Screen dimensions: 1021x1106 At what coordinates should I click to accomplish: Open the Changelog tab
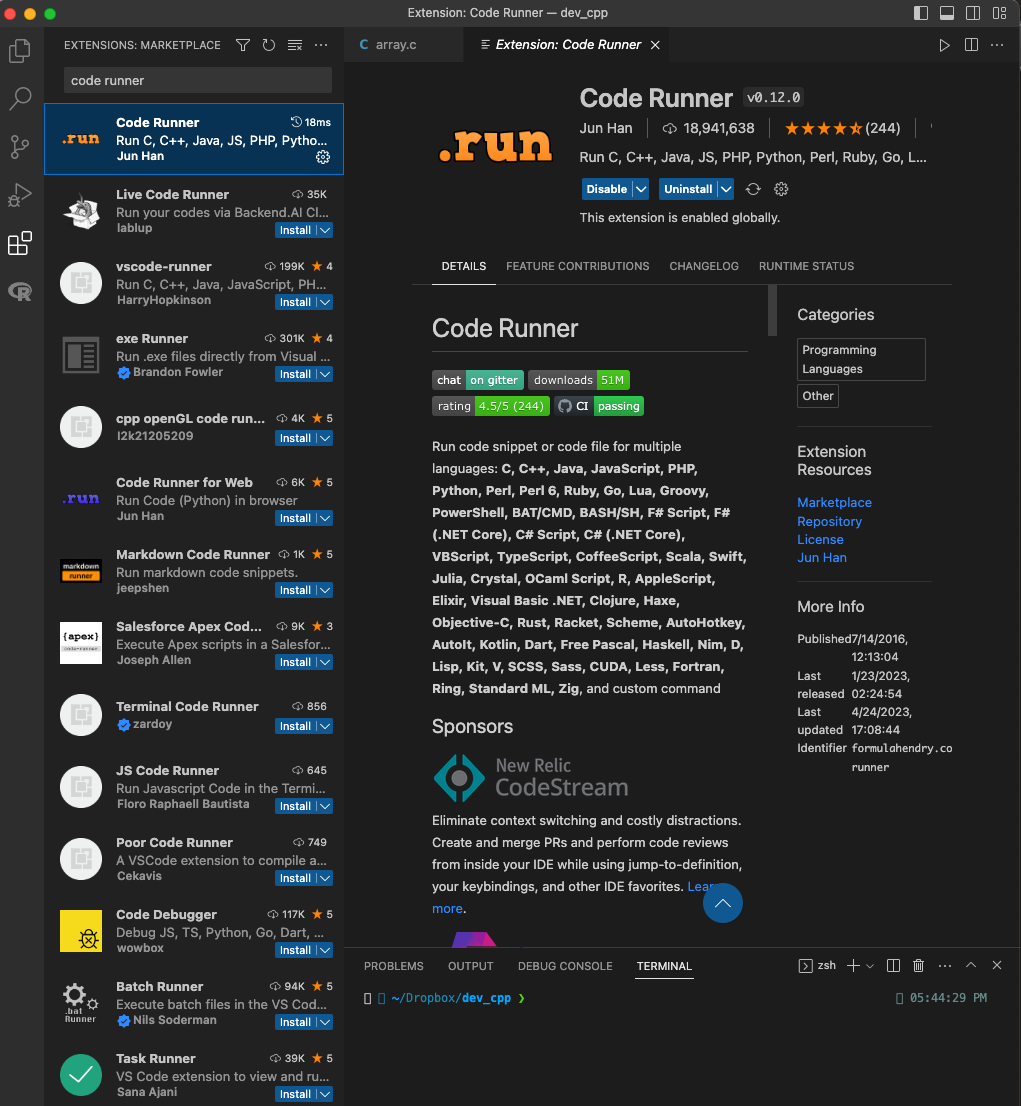click(703, 266)
